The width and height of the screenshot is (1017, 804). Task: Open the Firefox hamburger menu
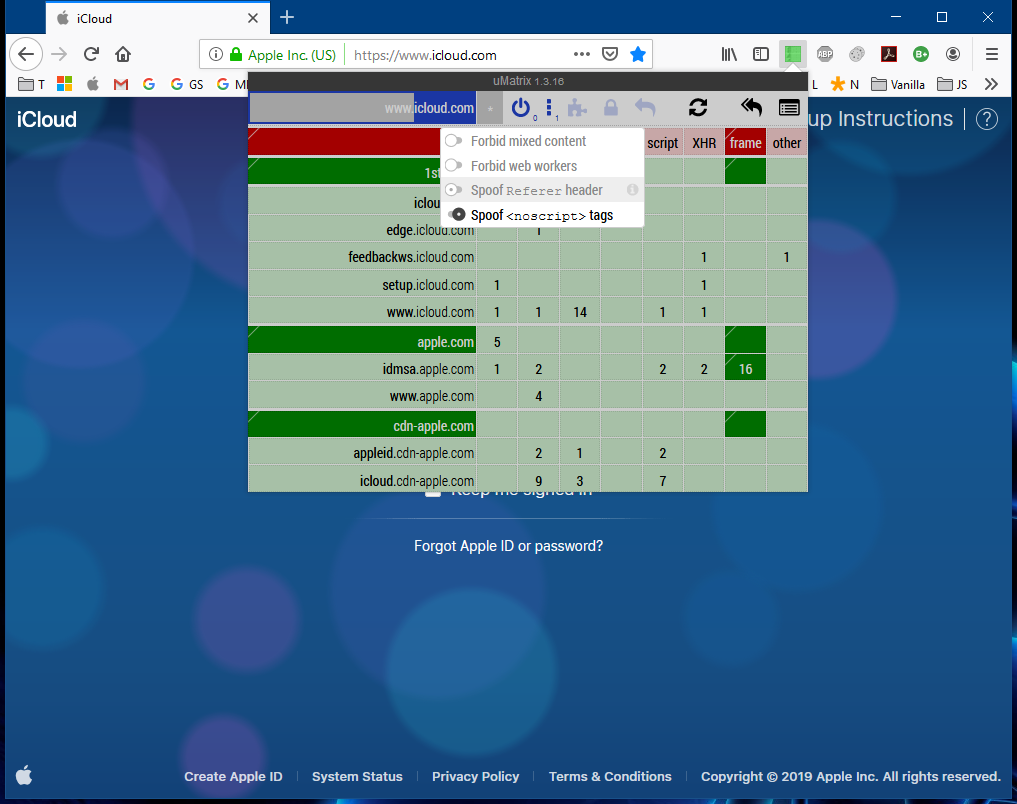point(991,55)
